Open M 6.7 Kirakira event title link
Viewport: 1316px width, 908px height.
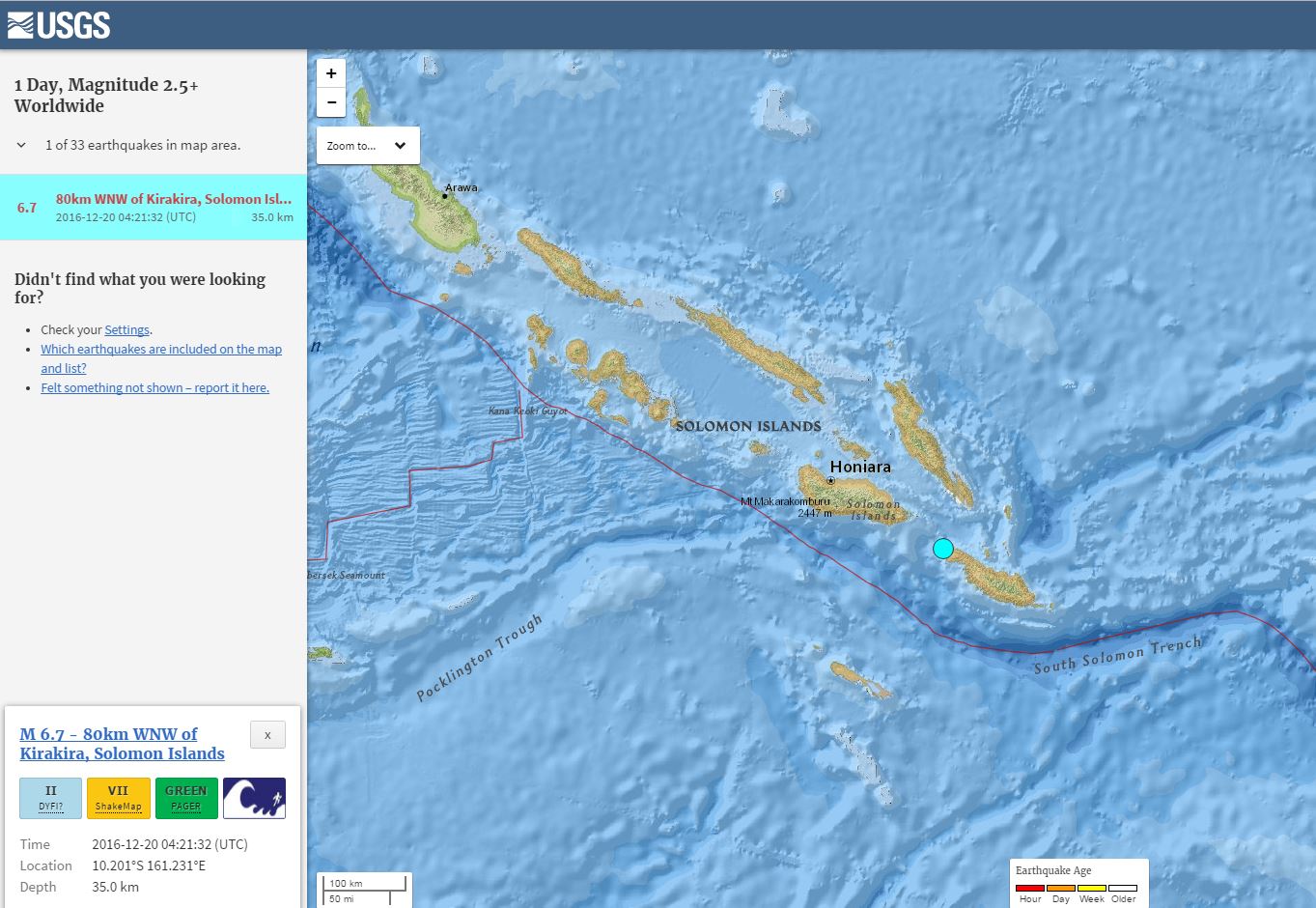tap(122, 744)
